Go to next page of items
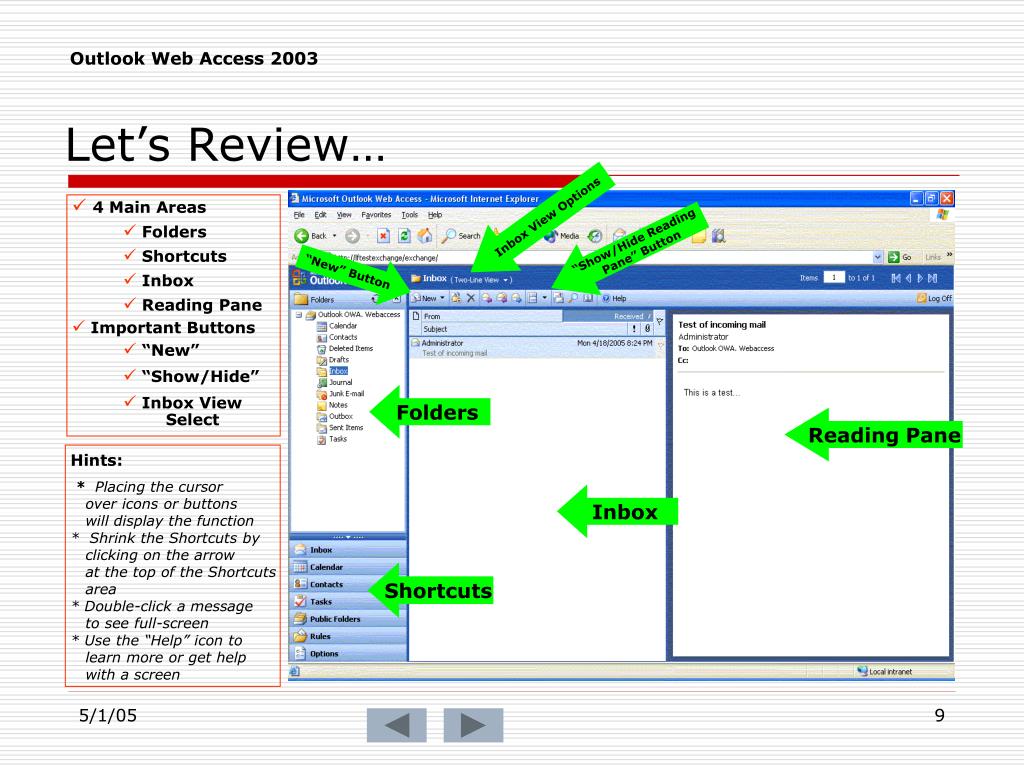This screenshot has height=768, width=1024. point(920,278)
